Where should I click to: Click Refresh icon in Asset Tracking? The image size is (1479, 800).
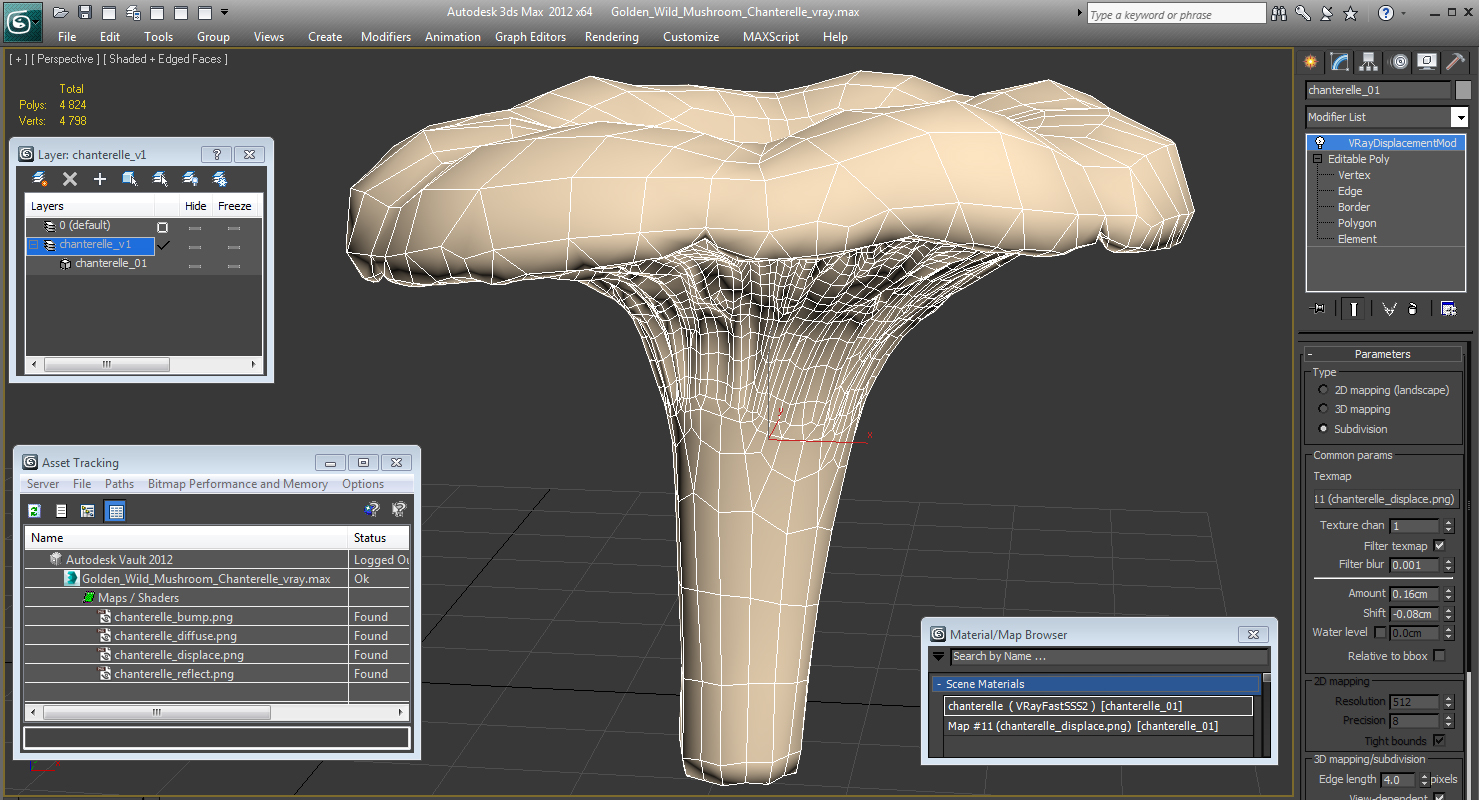(34, 511)
